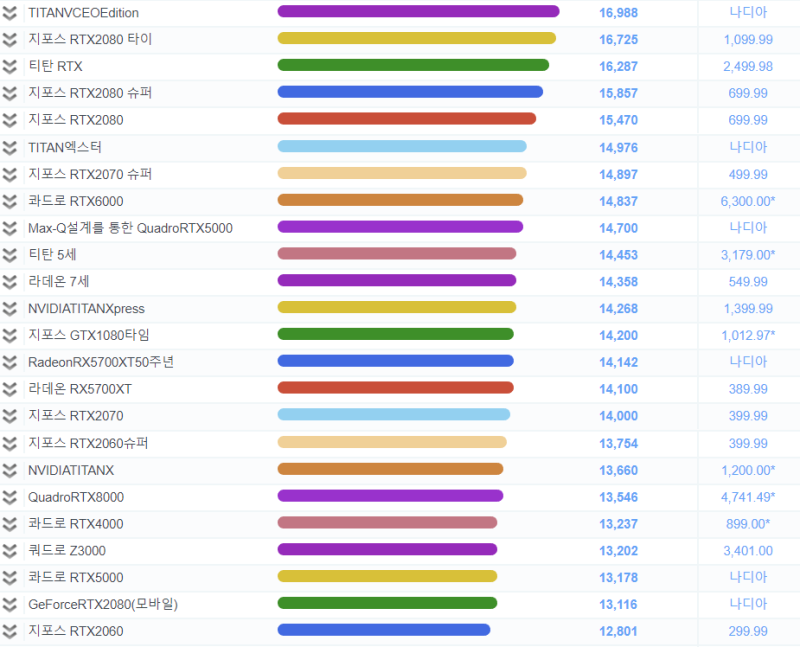Click the score 16,287
Viewport: 800px width, 647px height.
pos(618,66)
